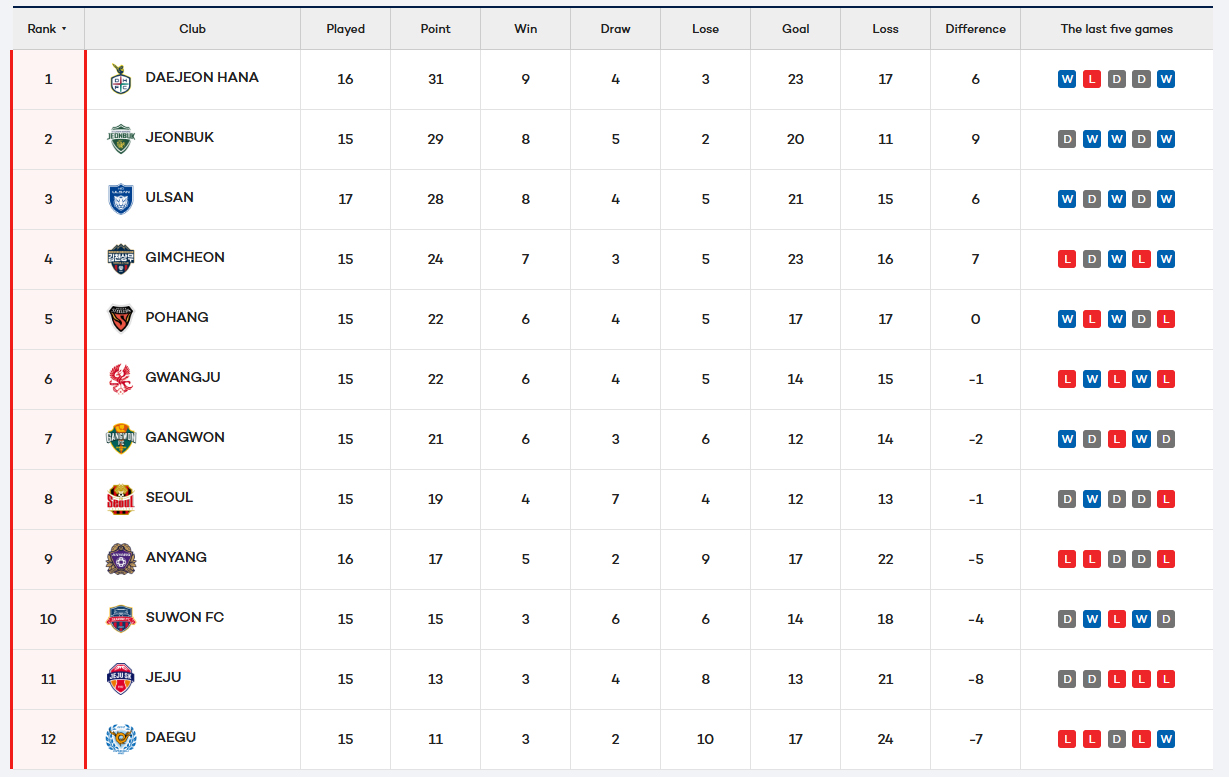Screen dimensions: 1229x777
Task: Click the Daegu club crest icon
Action: (120, 739)
